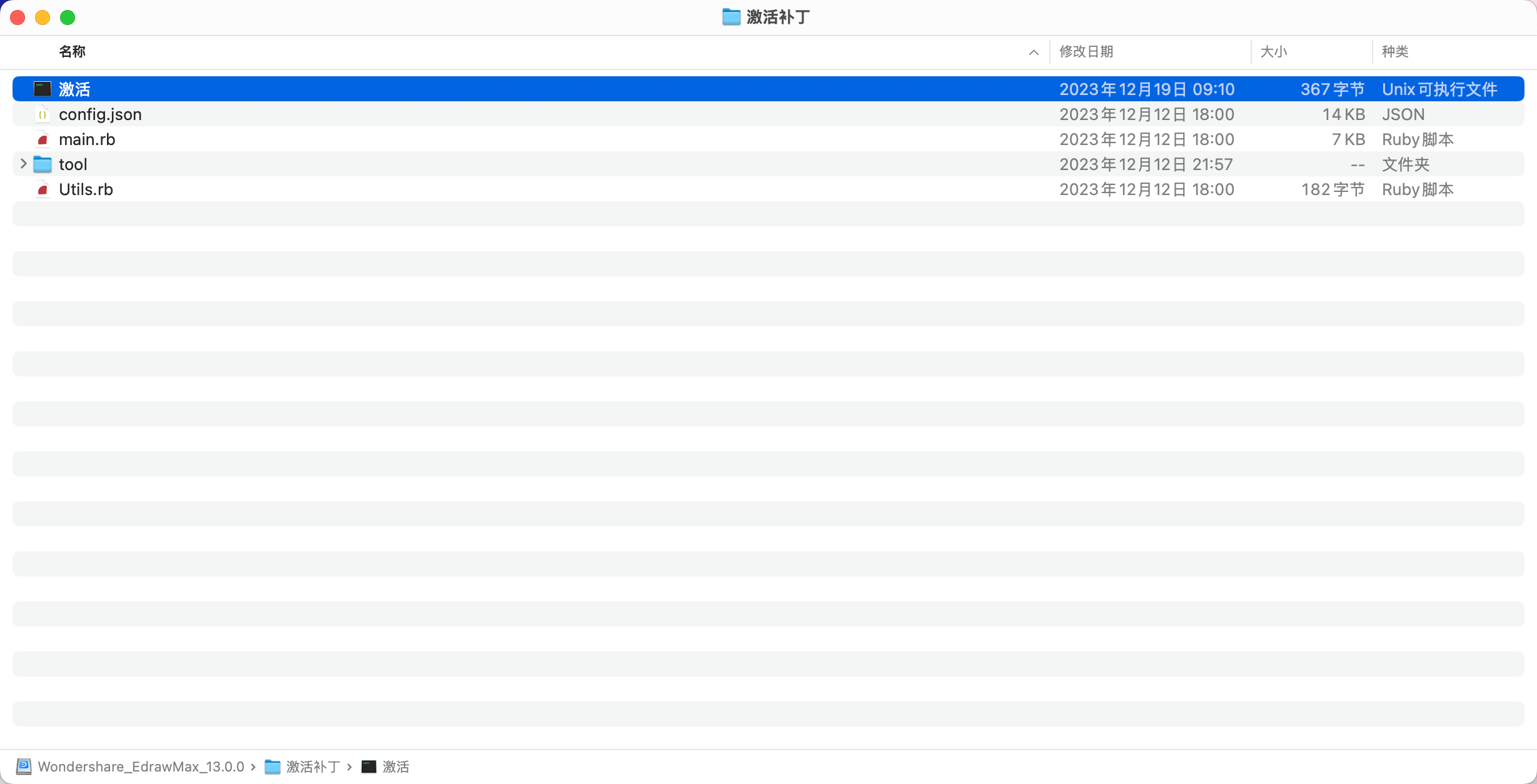
Task: Click the 激活 Unix executable file icon
Action: 43,89
